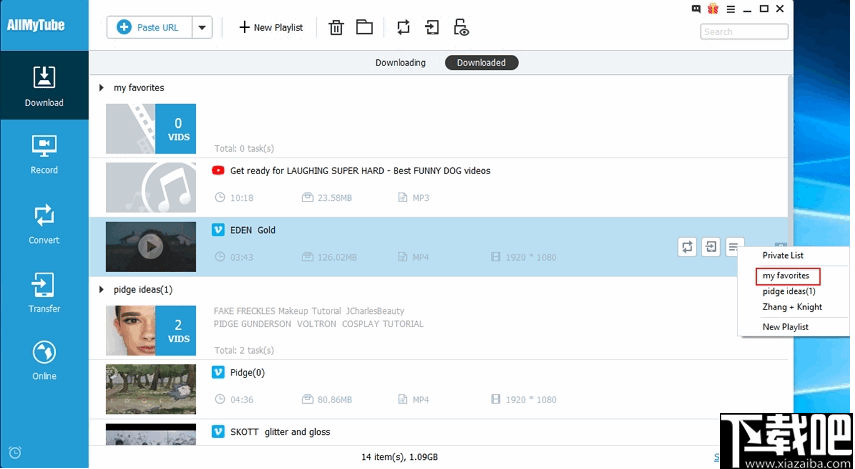Click the 'PIDGE GUNDERSON VOLTRON COSPLAY TUTORIAL' text
The image size is (855, 469).
click(x=318, y=323)
